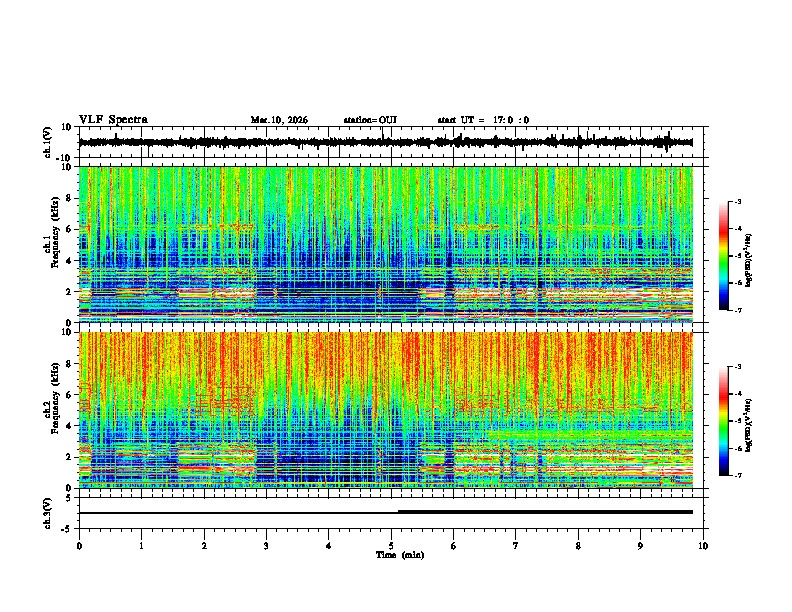
Task: Click time axis tick label "3"
Action: [266, 546]
